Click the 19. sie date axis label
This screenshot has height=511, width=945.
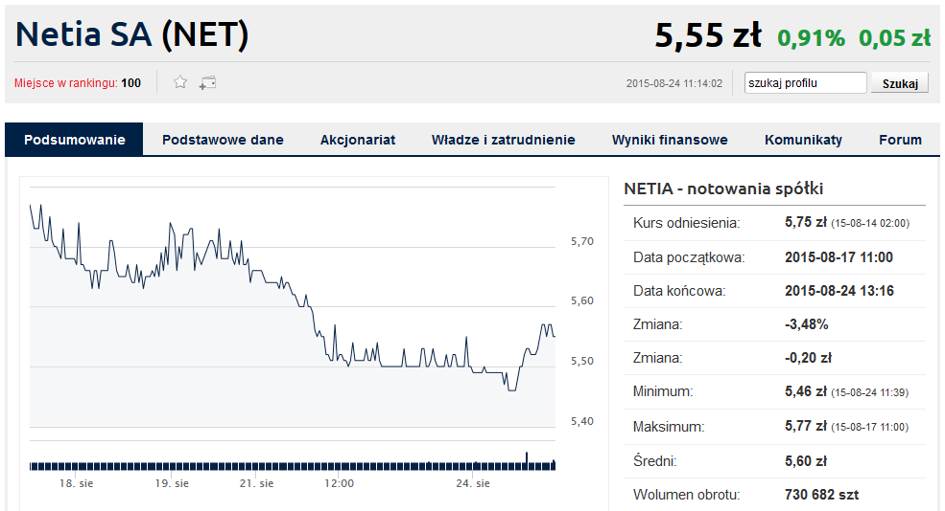pyautogui.click(x=172, y=483)
